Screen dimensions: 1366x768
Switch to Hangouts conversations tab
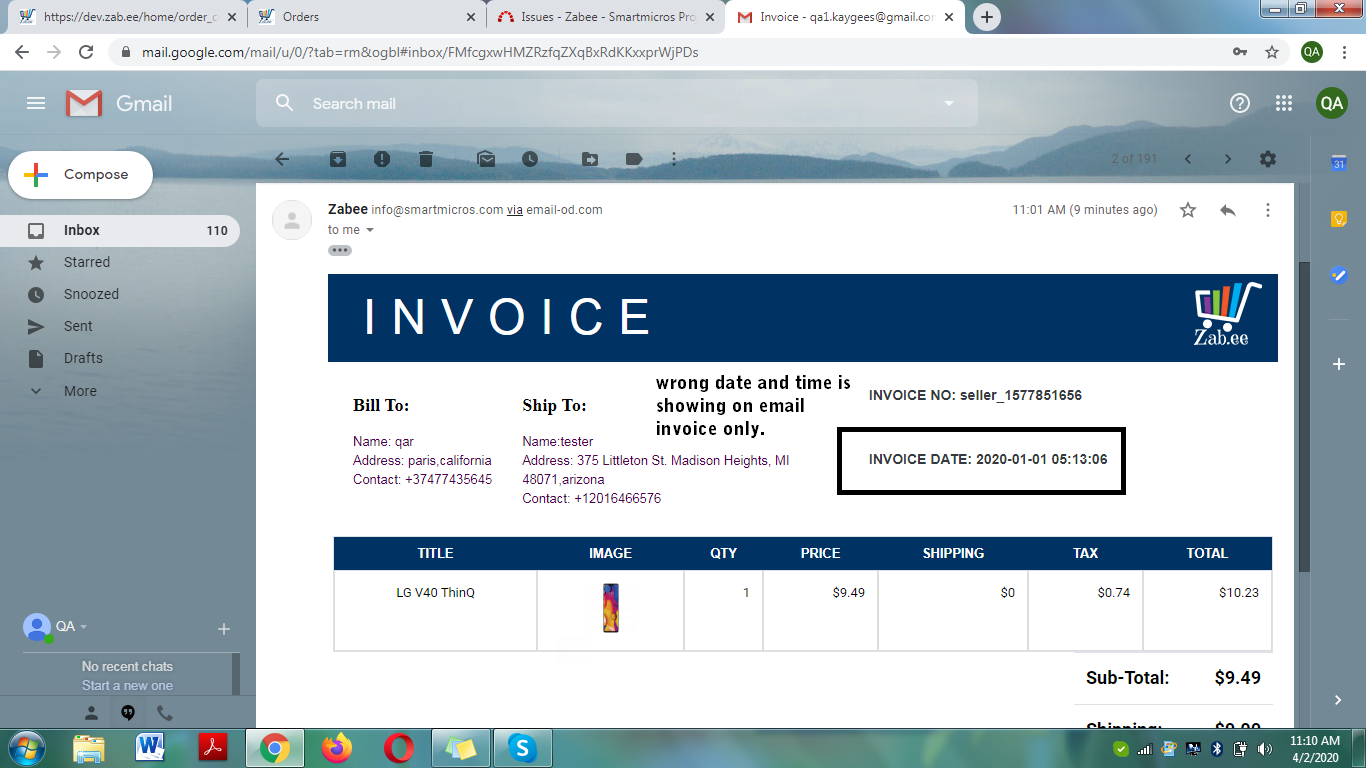click(x=128, y=713)
